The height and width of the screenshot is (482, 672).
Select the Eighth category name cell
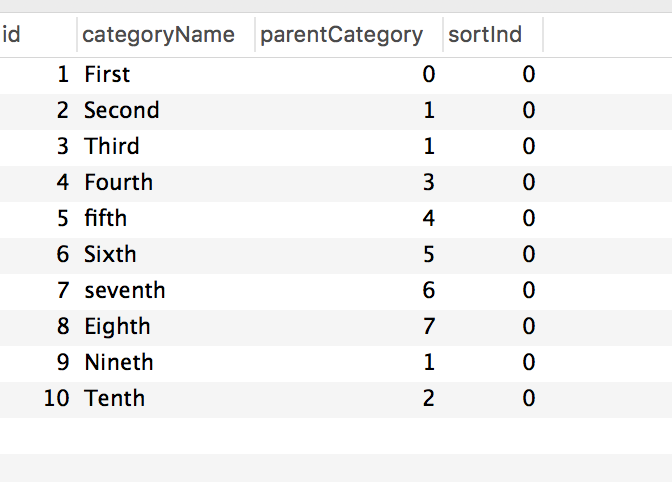point(166,326)
